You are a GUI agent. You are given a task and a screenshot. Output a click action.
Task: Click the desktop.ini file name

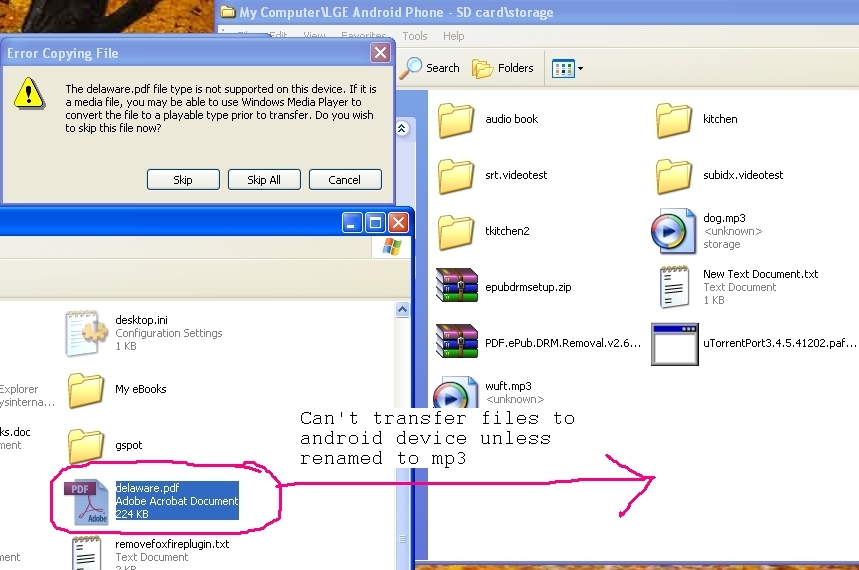141,320
